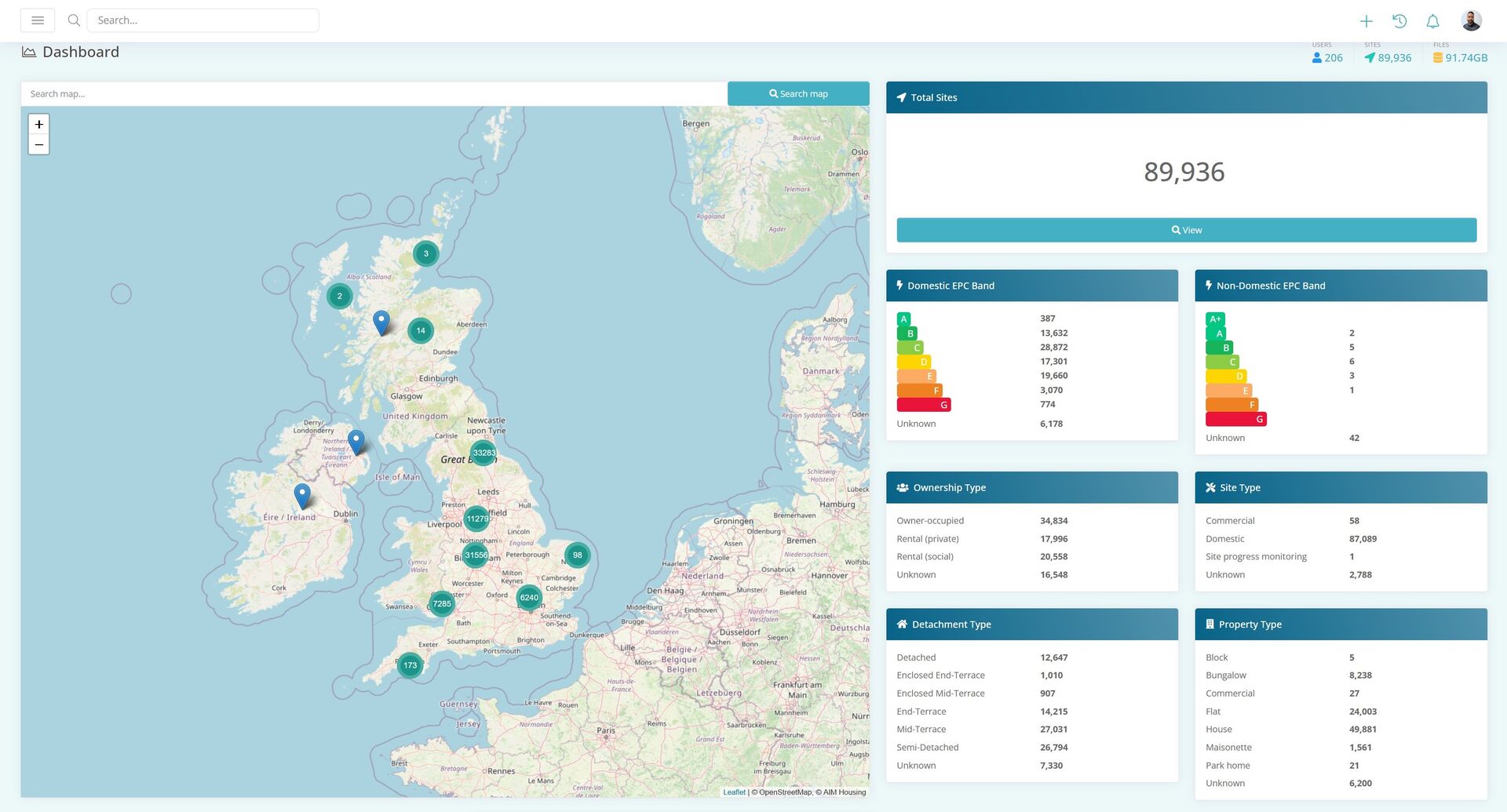
Task: Select Domestic EPC band C swatch
Action: (910, 348)
